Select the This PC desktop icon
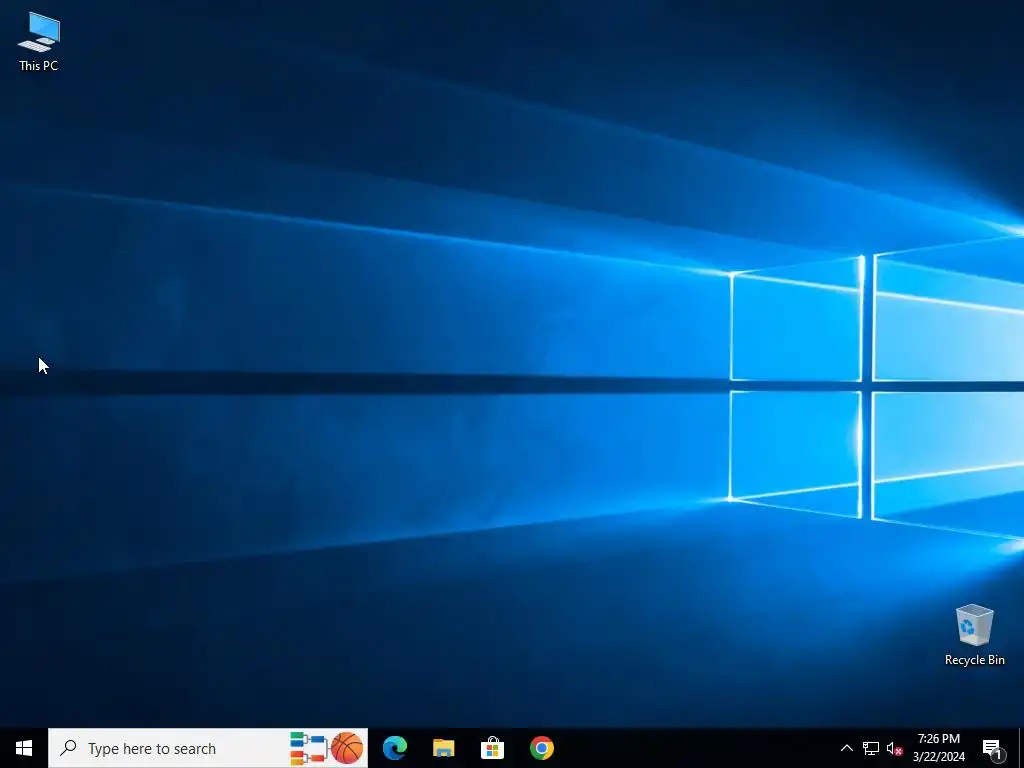The height and width of the screenshot is (768, 1024). click(x=39, y=42)
